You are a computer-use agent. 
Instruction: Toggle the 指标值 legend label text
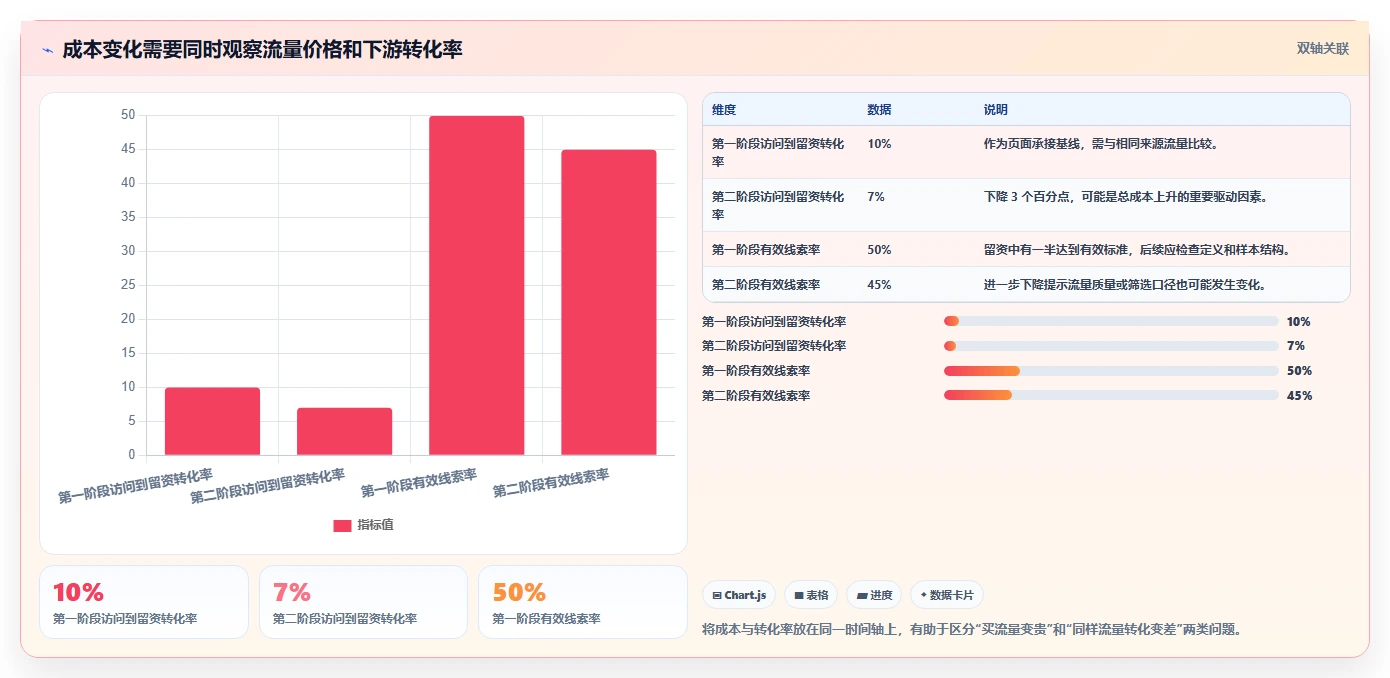376,525
